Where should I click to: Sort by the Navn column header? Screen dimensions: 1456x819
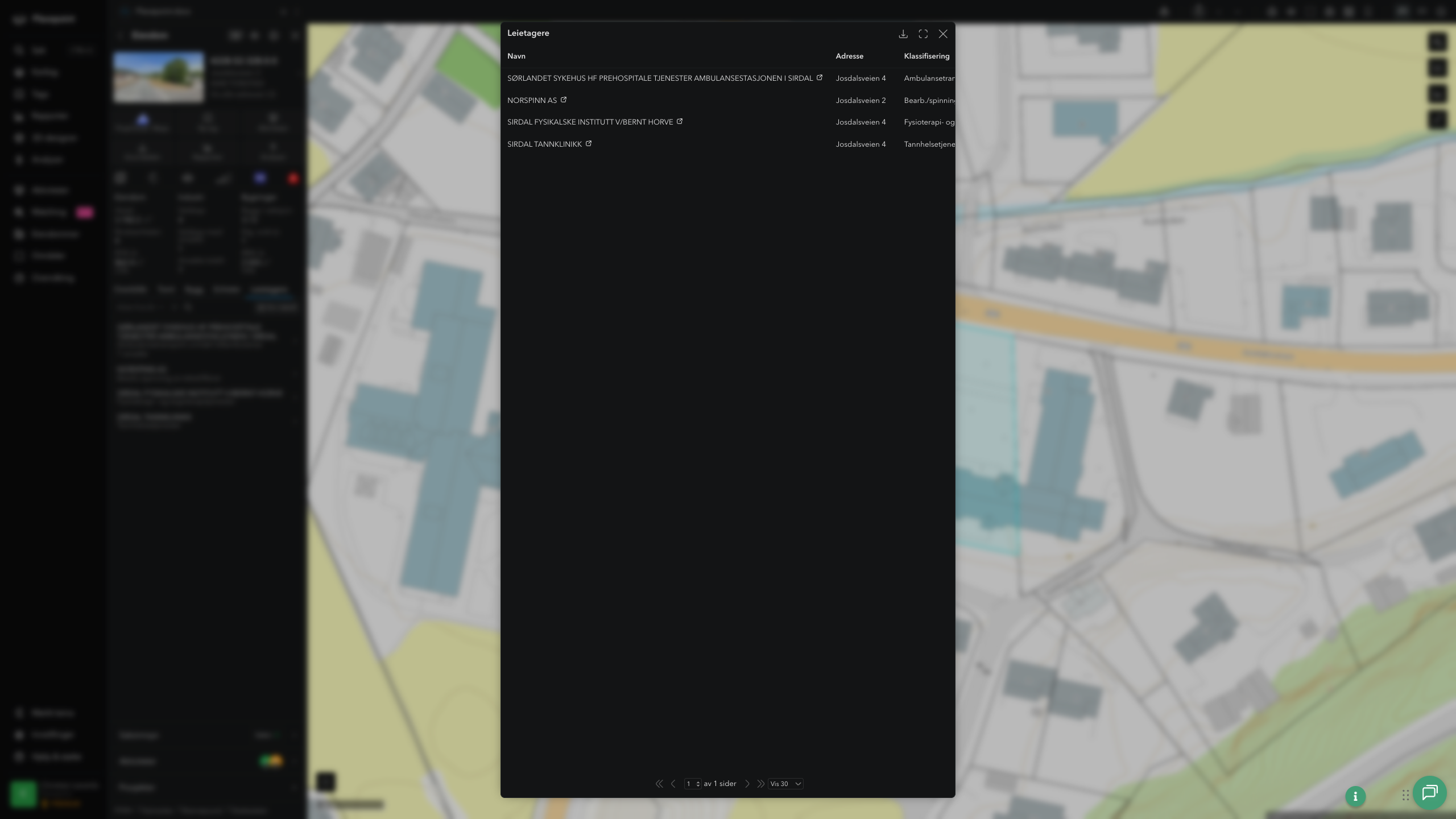[516, 56]
